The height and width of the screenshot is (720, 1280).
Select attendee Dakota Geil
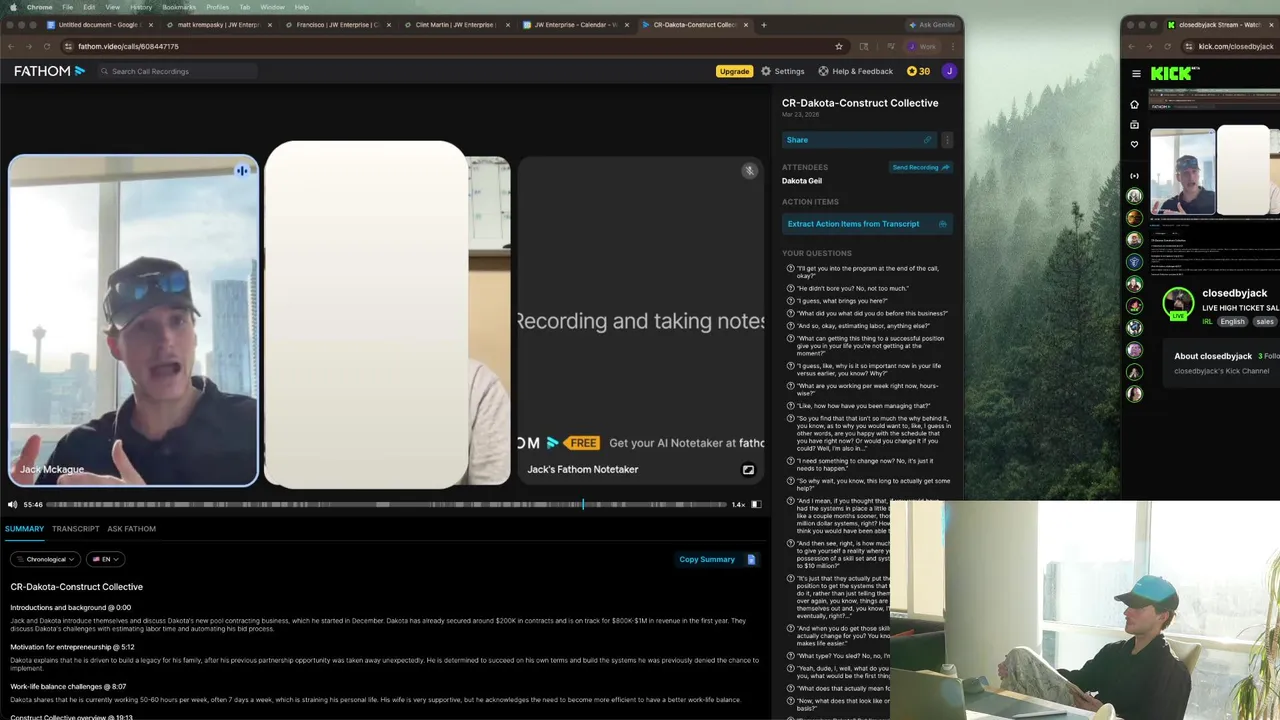point(802,181)
